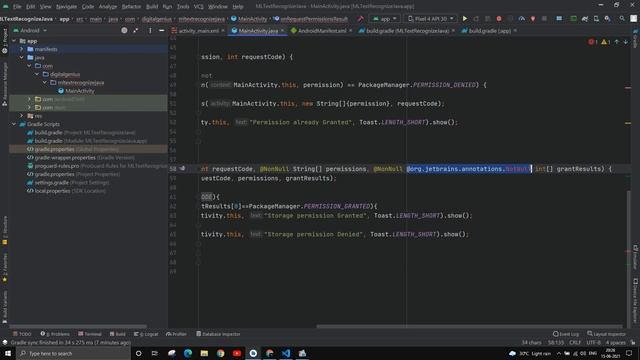Click the build hammer icon
The image size is (640, 360).
point(360,19)
